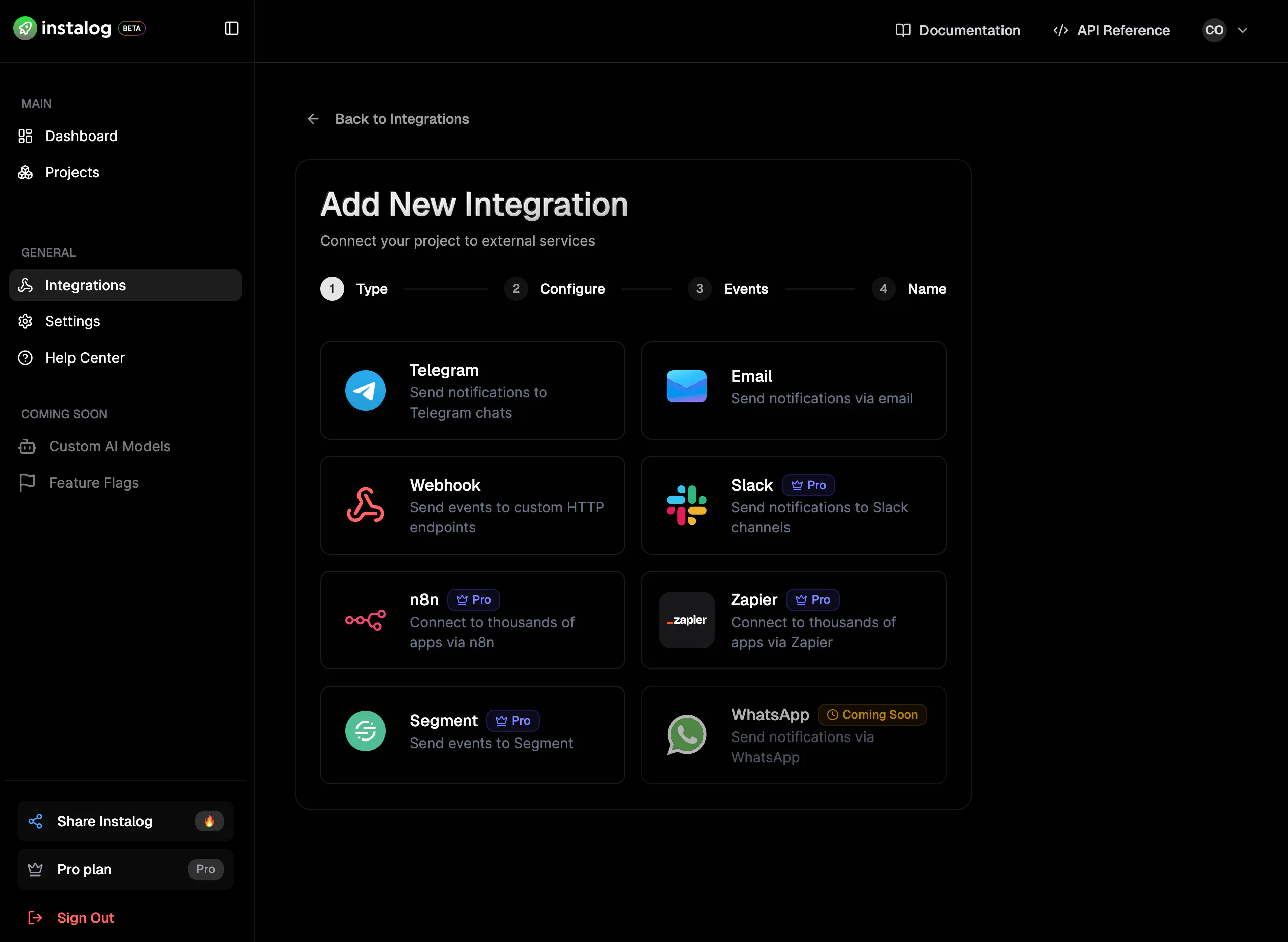This screenshot has height=942, width=1288.
Task: Go back to Integrations
Action: (388, 118)
